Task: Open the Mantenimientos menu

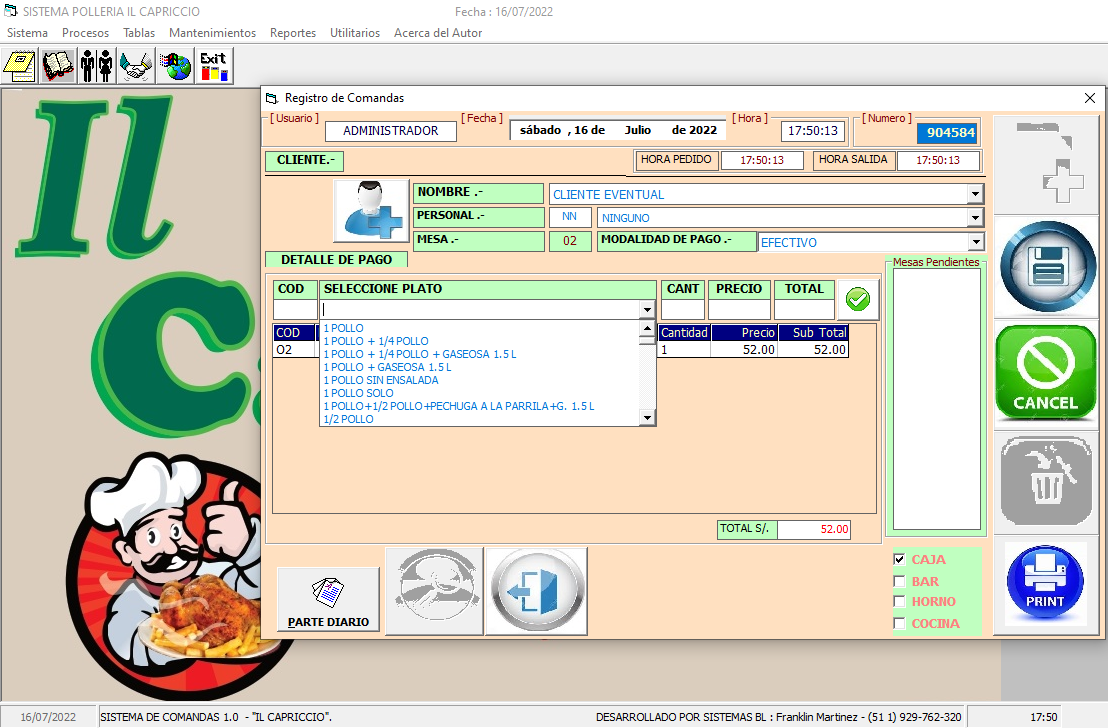Action: (x=212, y=33)
